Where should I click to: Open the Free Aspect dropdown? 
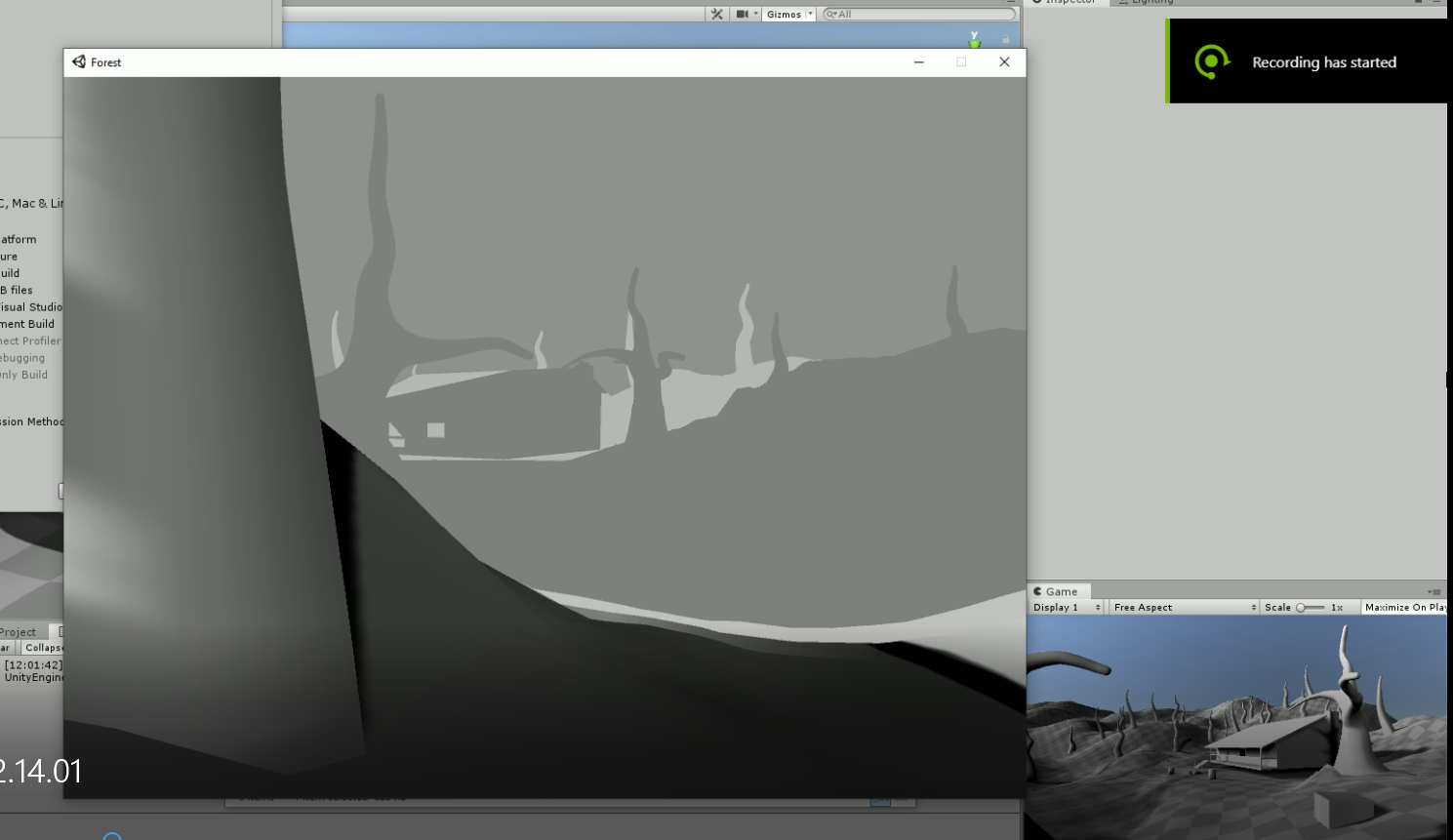coord(1185,607)
